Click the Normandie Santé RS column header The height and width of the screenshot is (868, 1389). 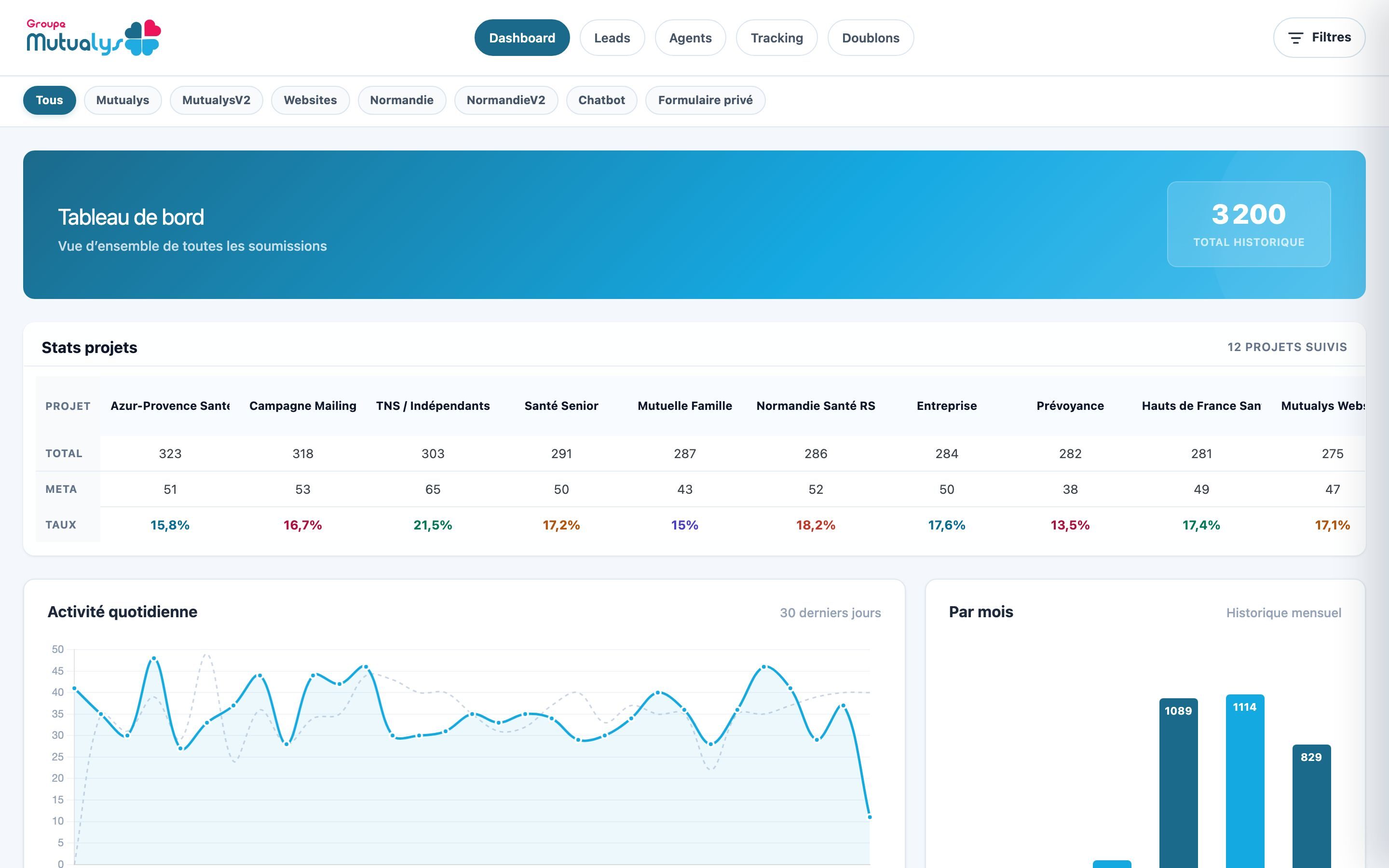(816, 406)
